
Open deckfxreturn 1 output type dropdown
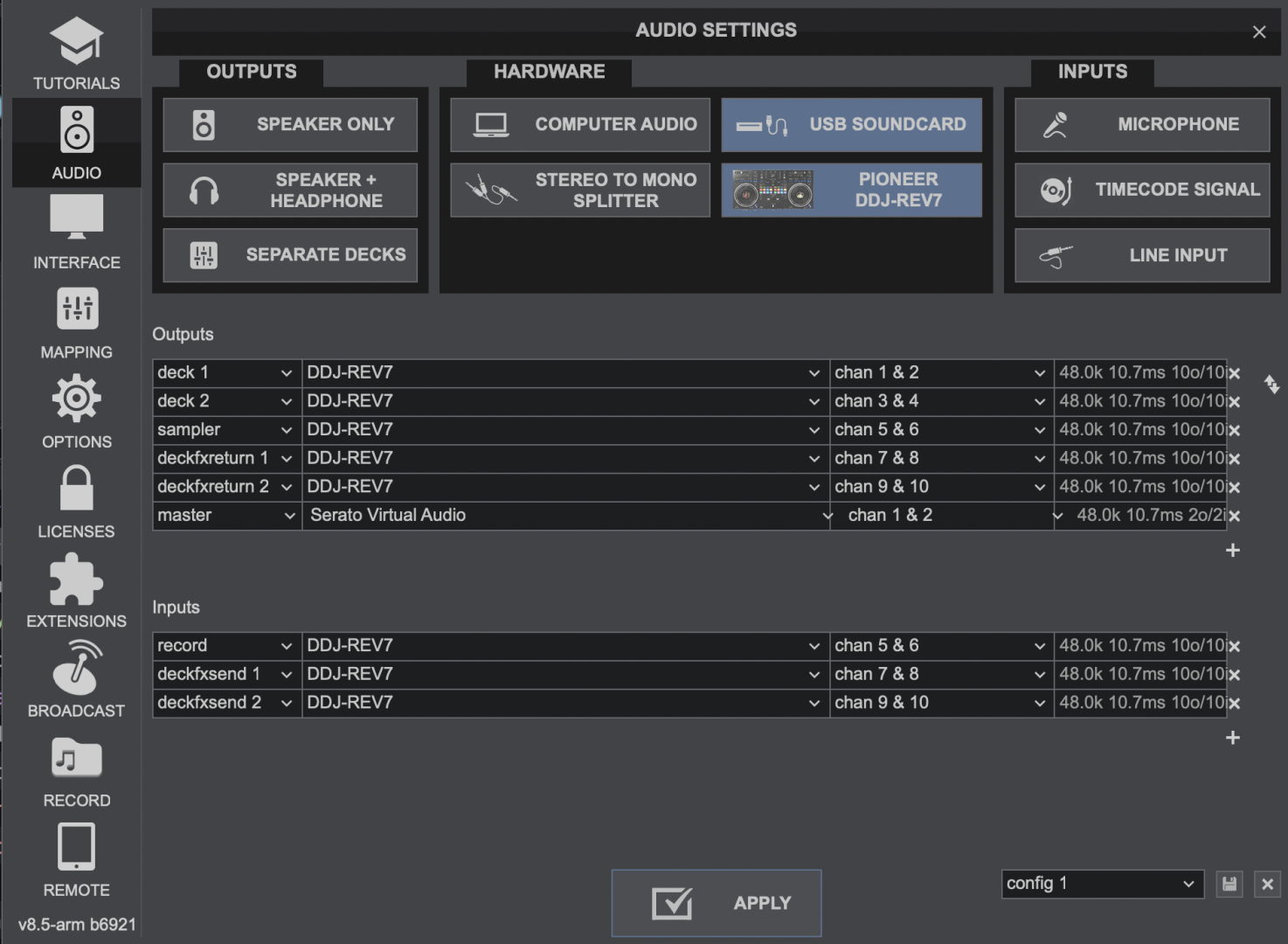click(227, 458)
